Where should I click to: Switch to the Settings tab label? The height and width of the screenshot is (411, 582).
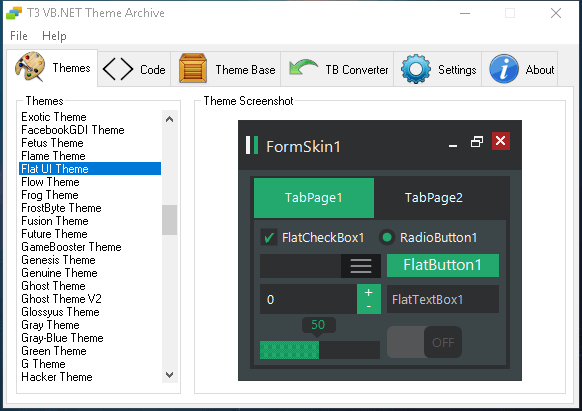click(x=457, y=70)
